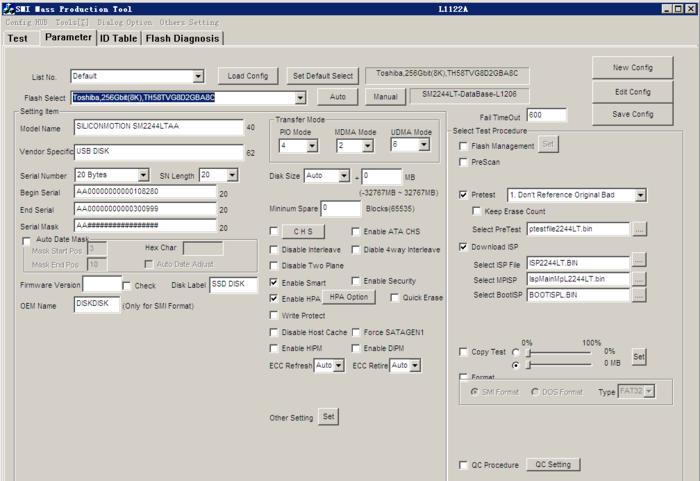Uncheck the Enable Smart option
Screen dimensions: 700x481
pyautogui.click(x=274, y=282)
